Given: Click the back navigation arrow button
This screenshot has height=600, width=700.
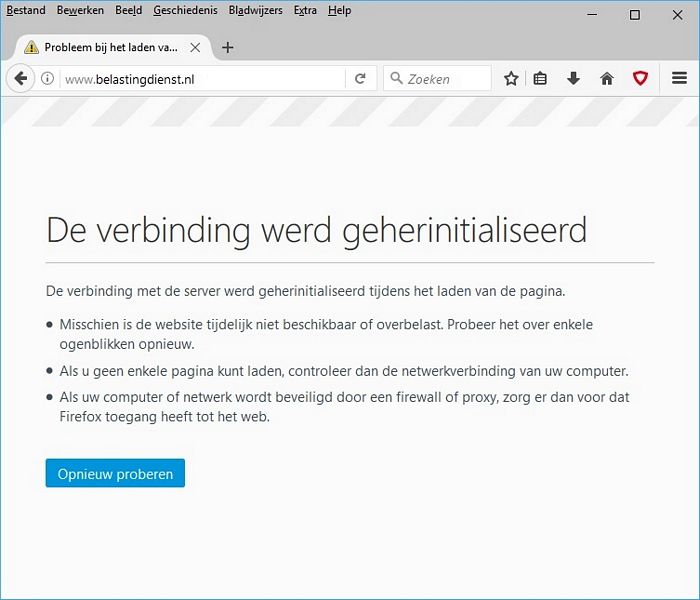Looking at the screenshot, I should coord(20,79).
